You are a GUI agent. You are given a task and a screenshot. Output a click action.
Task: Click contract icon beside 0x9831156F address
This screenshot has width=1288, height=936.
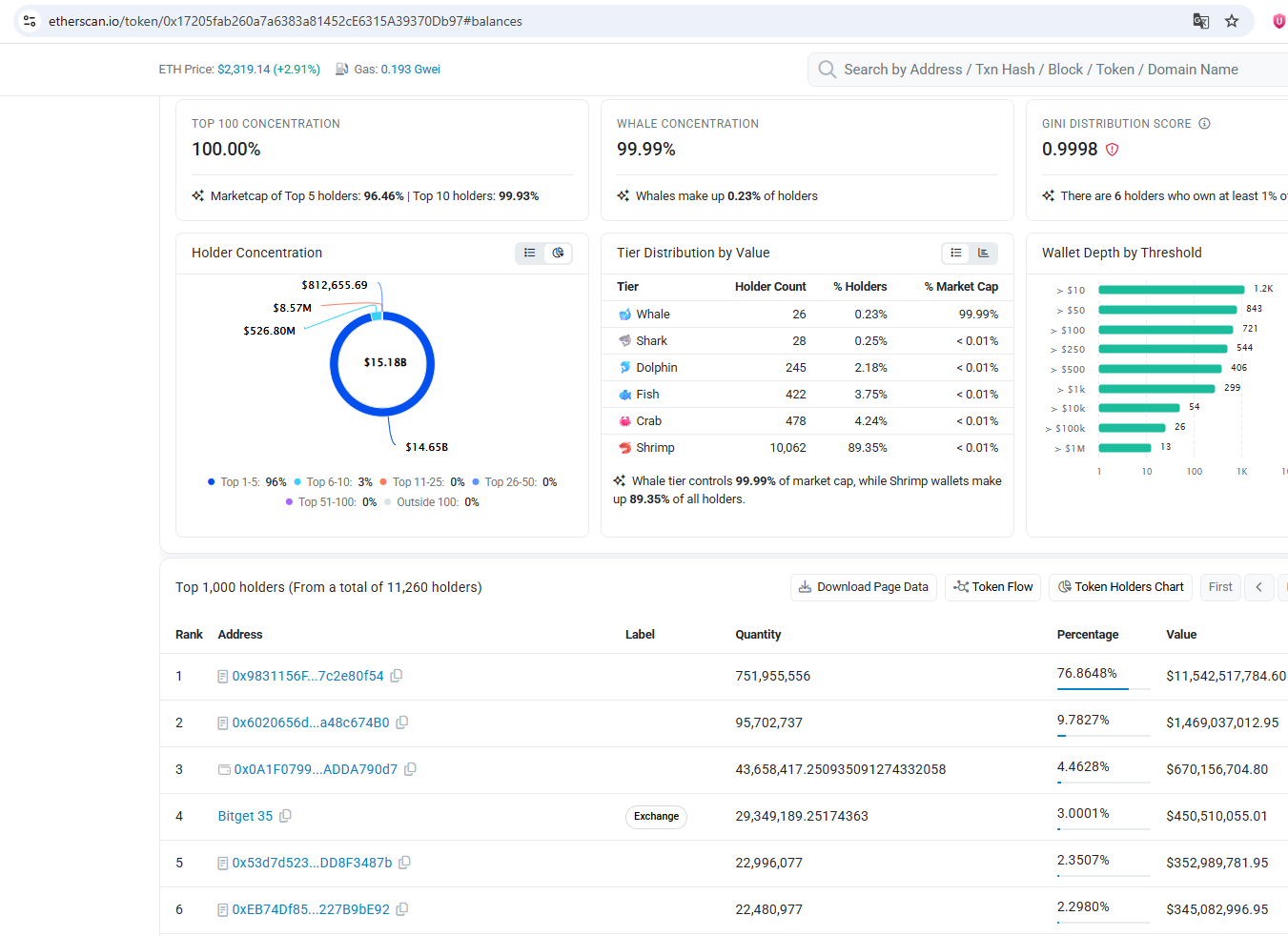[223, 677]
